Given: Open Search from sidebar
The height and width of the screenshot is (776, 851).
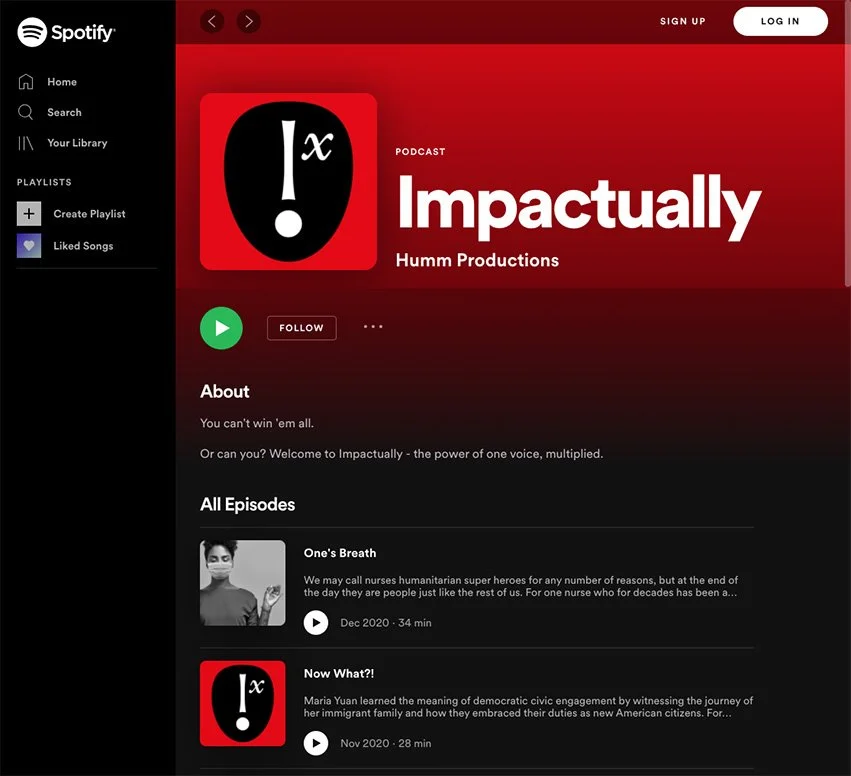Looking at the screenshot, I should (x=64, y=112).
